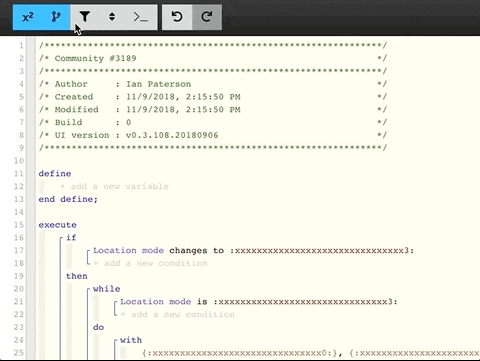Select the 'if' statement block
The height and width of the screenshot is (361, 480).
pos(71,238)
